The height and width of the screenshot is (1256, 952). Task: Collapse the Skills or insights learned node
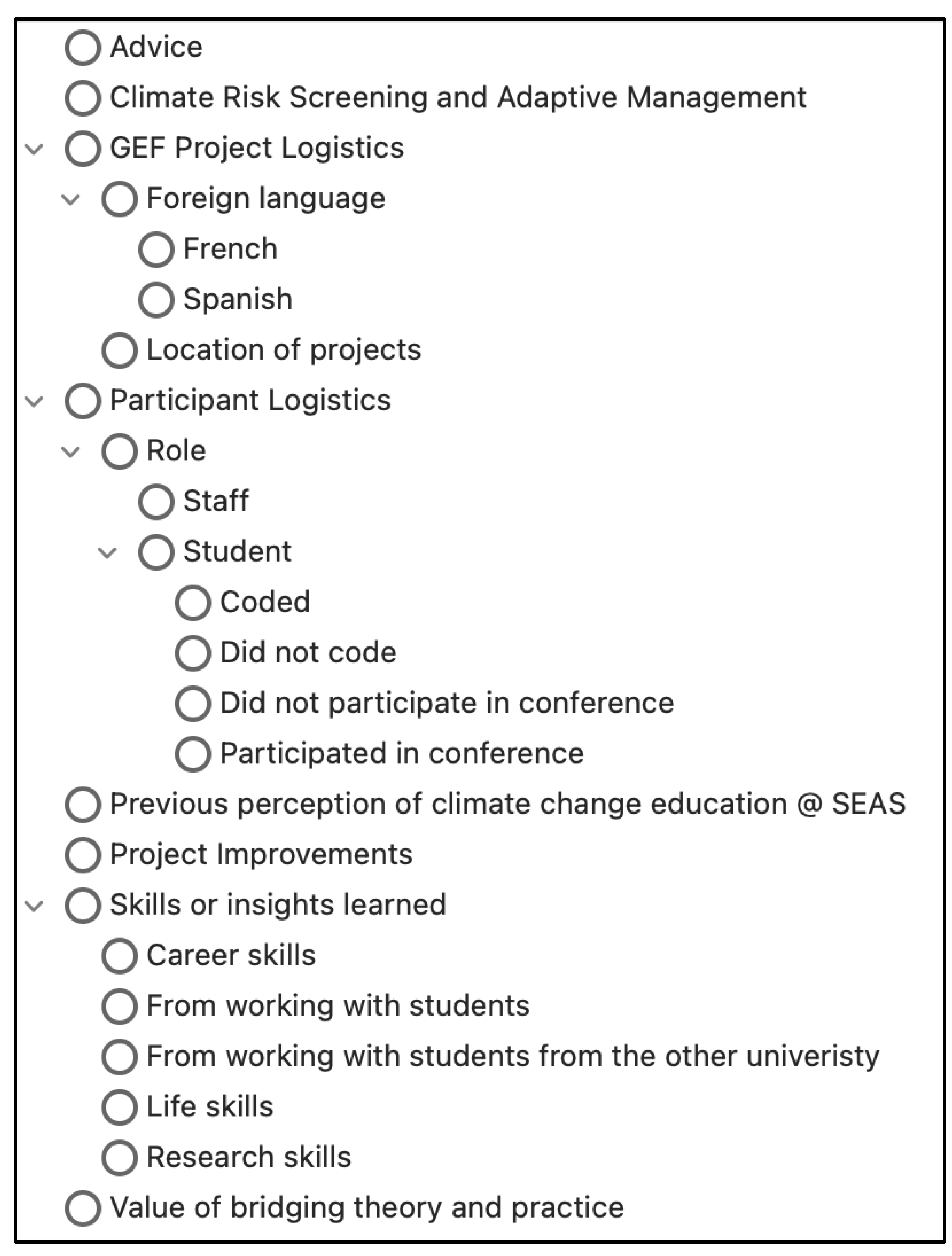click(x=35, y=906)
